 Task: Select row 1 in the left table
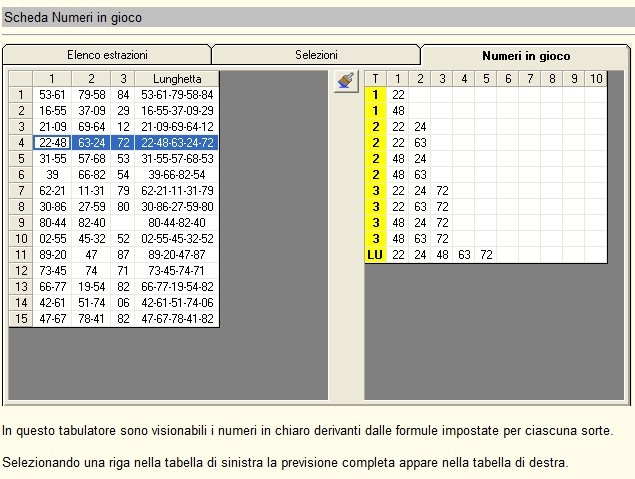pos(19,95)
